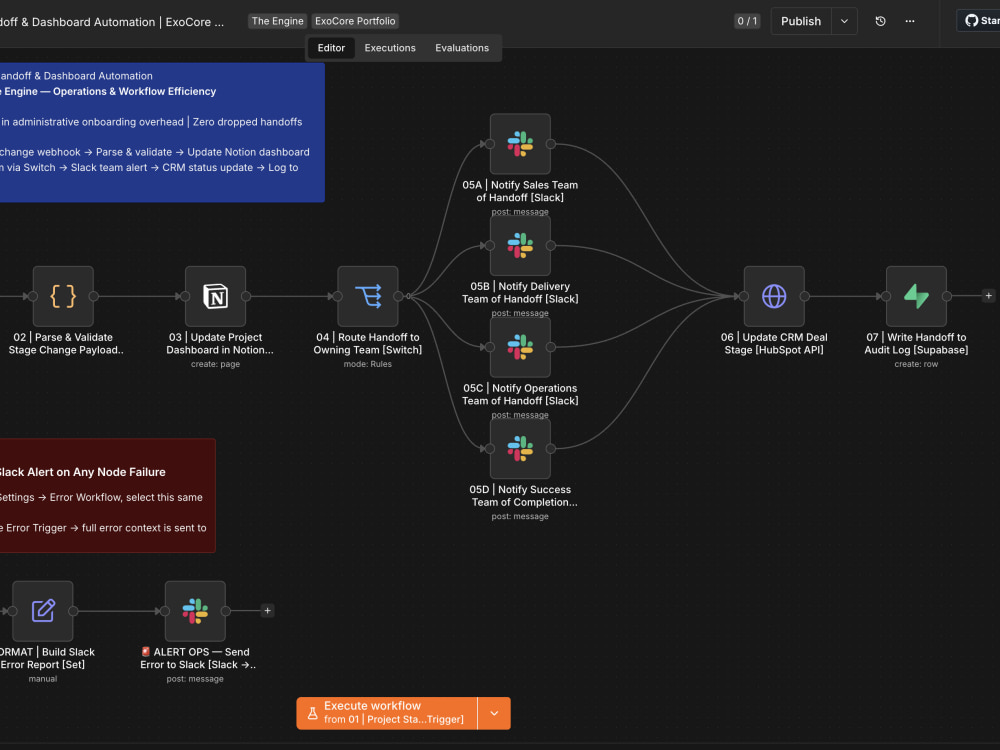This screenshot has width=1000, height=750.
Task: Open the Build Slack Error Report Set node
Action: (x=43, y=611)
